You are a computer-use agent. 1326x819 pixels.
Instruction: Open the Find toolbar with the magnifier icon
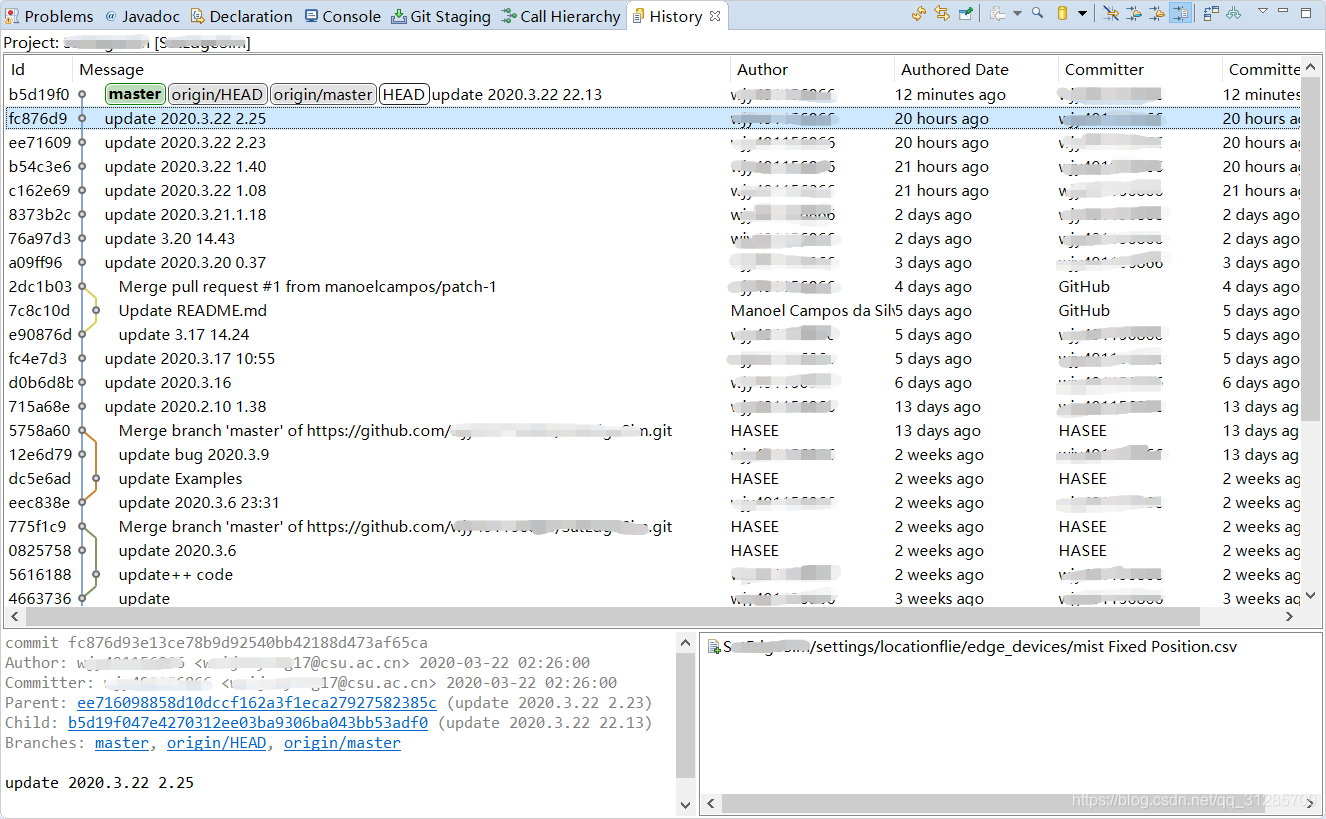tap(1038, 13)
